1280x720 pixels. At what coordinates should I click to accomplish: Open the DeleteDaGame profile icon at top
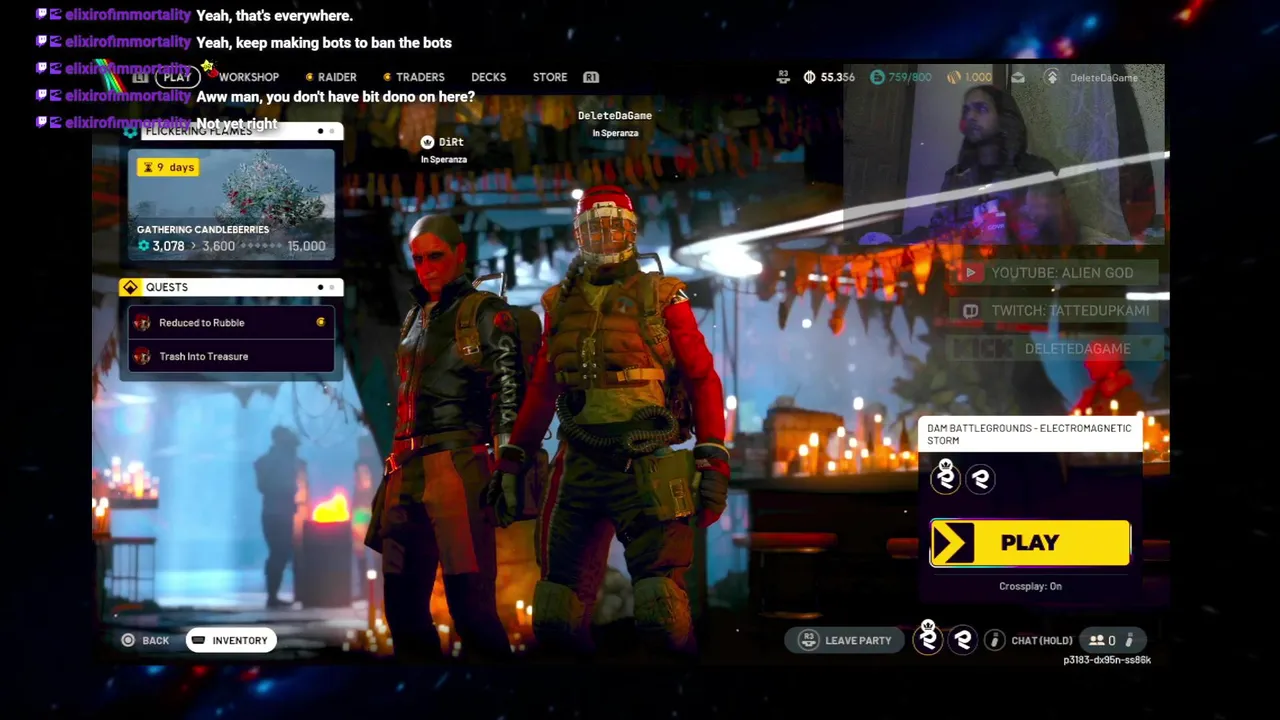[x=1052, y=77]
